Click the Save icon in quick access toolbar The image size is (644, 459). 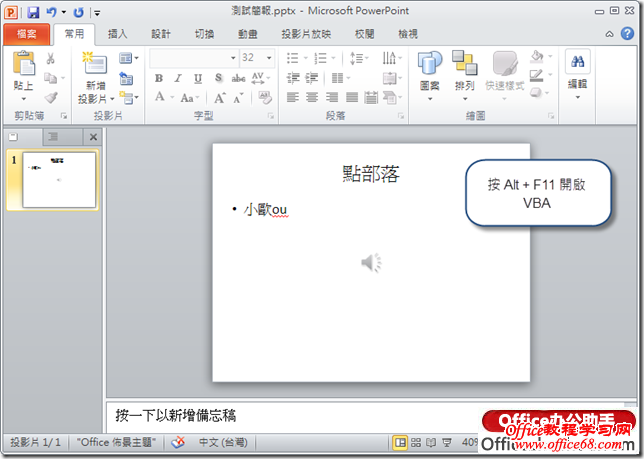pyautogui.click(x=33, y=12)
